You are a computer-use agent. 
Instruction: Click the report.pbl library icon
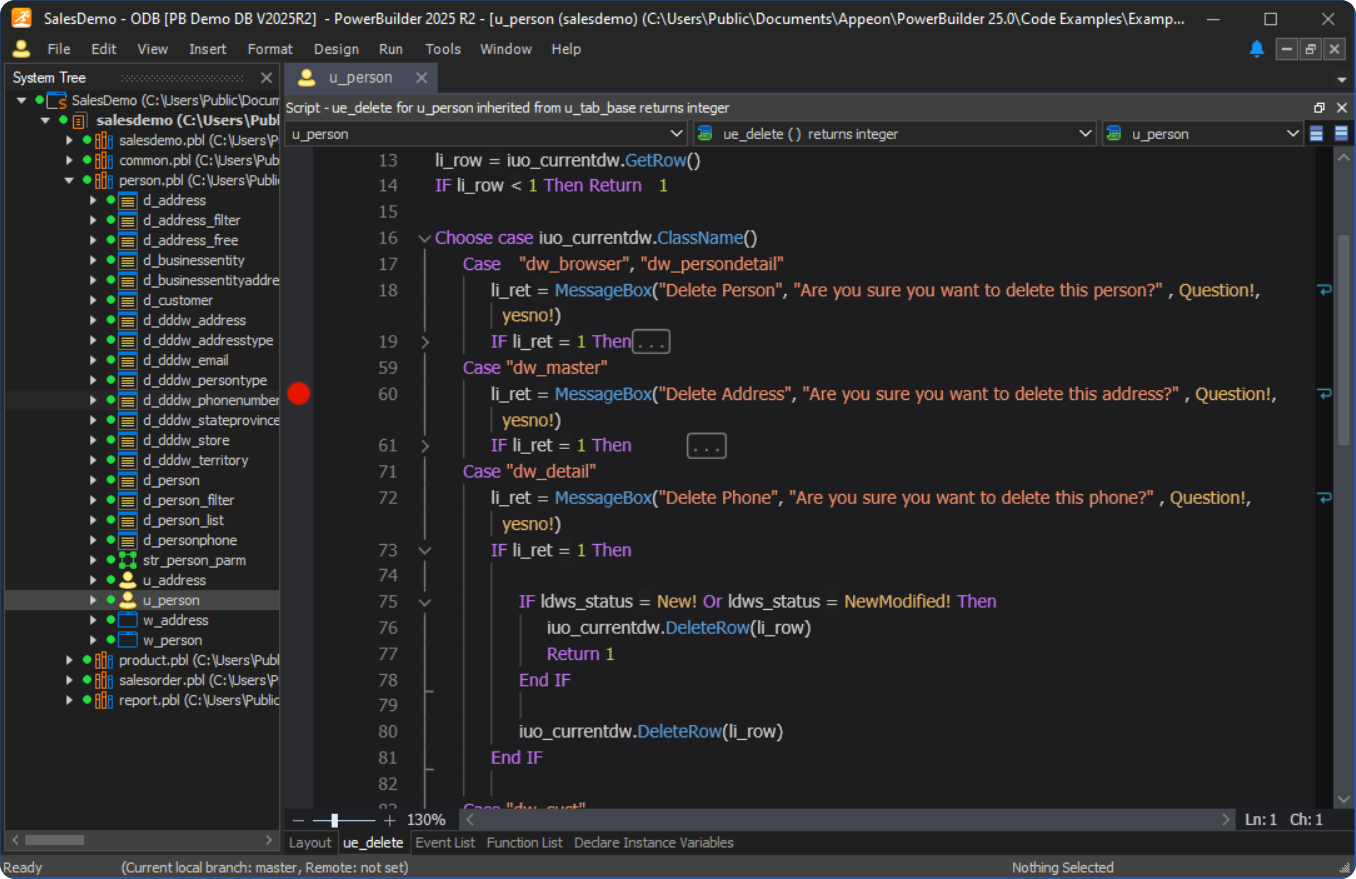pyautogui.click(x=103, y=700)
